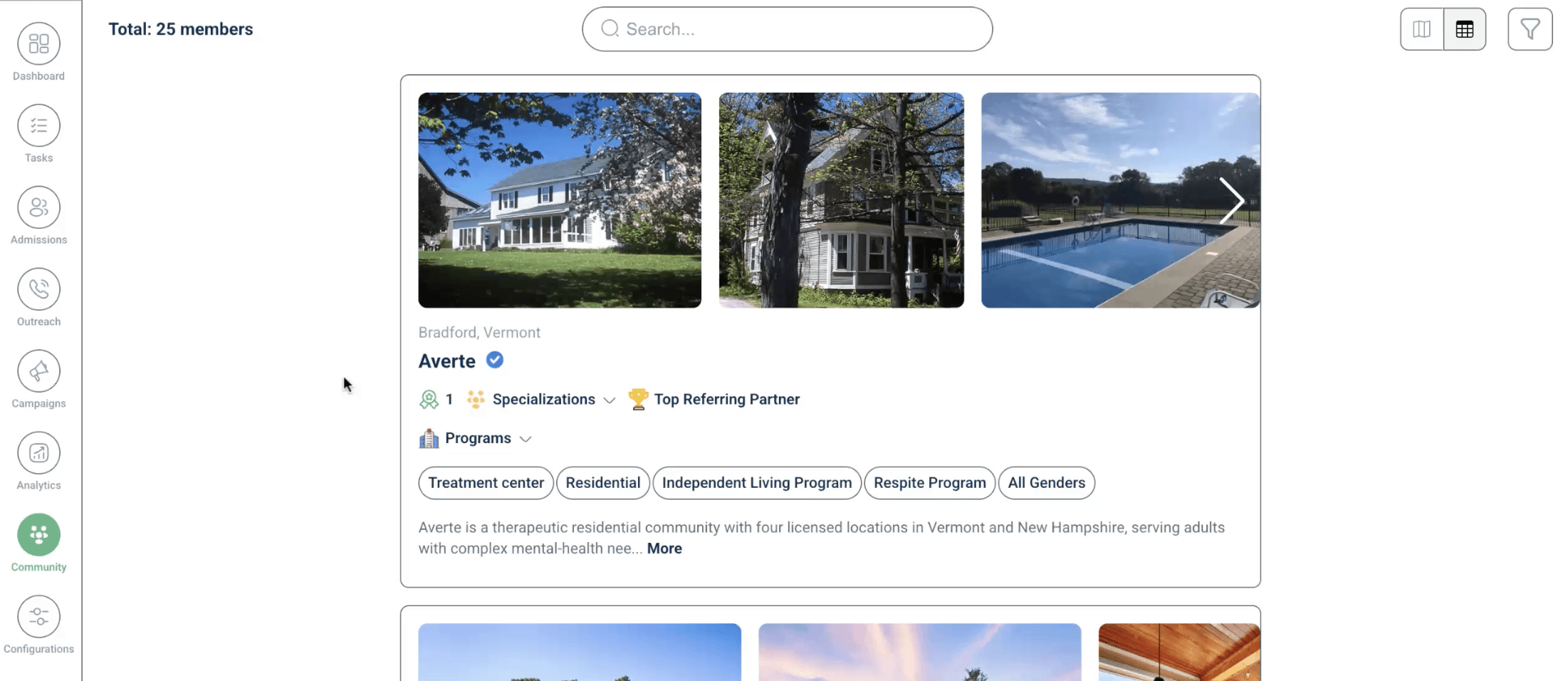Select the Outreach phone icon
Viewport: 1568px width, 681px height.
(38, 290)
